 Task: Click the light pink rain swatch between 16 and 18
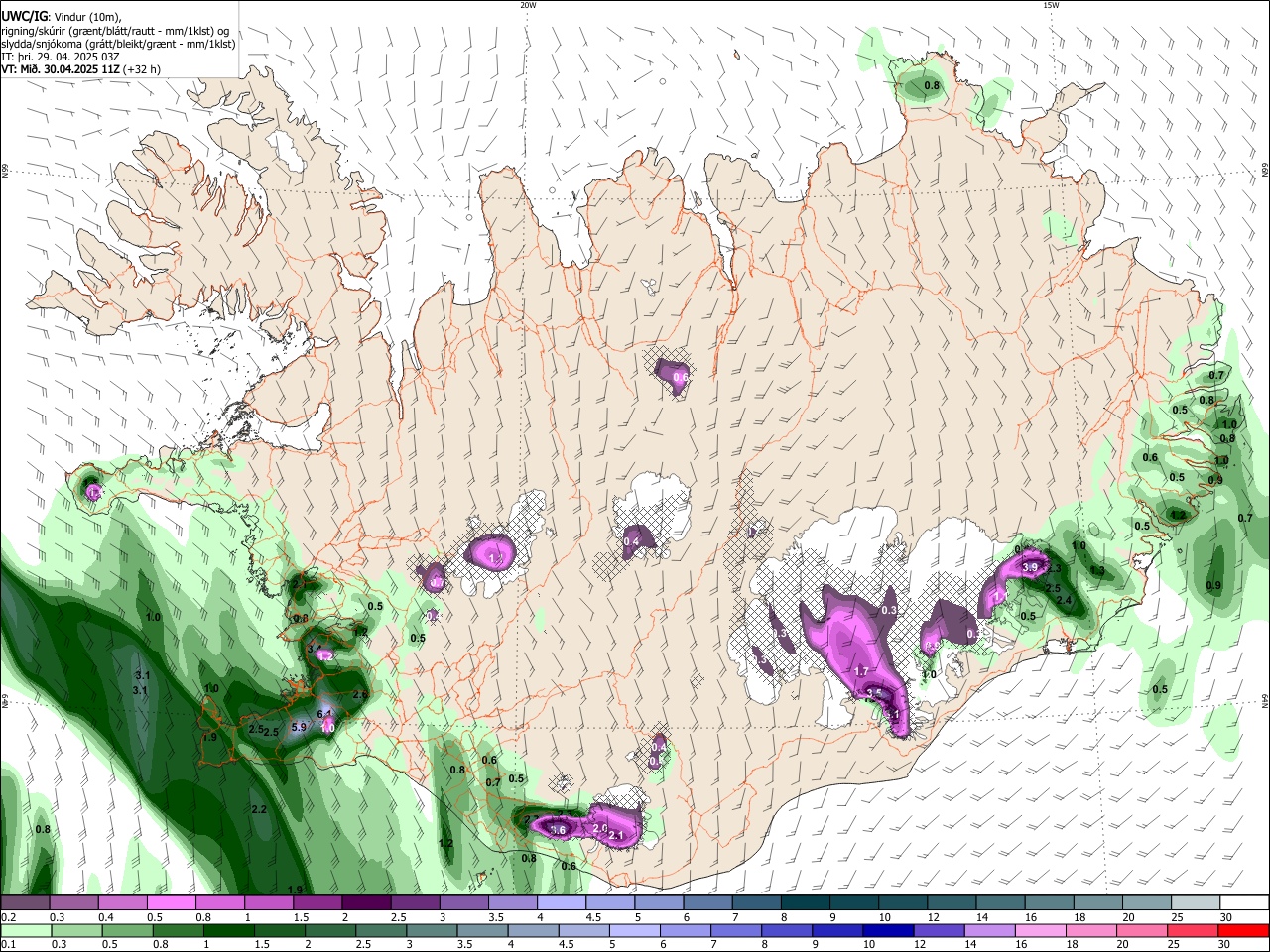[x=1039, y=930]
